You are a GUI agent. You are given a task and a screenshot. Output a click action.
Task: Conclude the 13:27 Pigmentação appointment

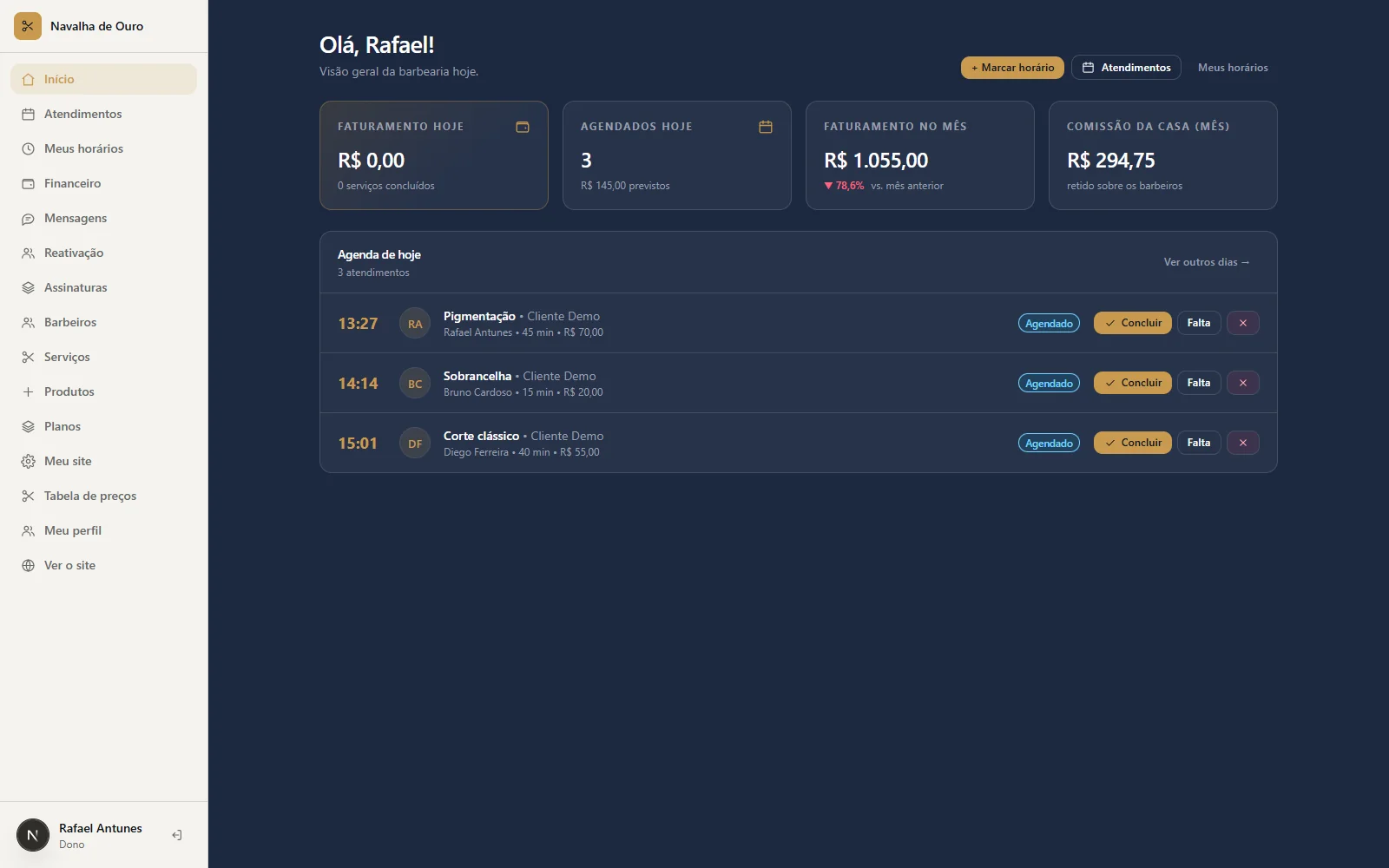[x=1133, y=323]
